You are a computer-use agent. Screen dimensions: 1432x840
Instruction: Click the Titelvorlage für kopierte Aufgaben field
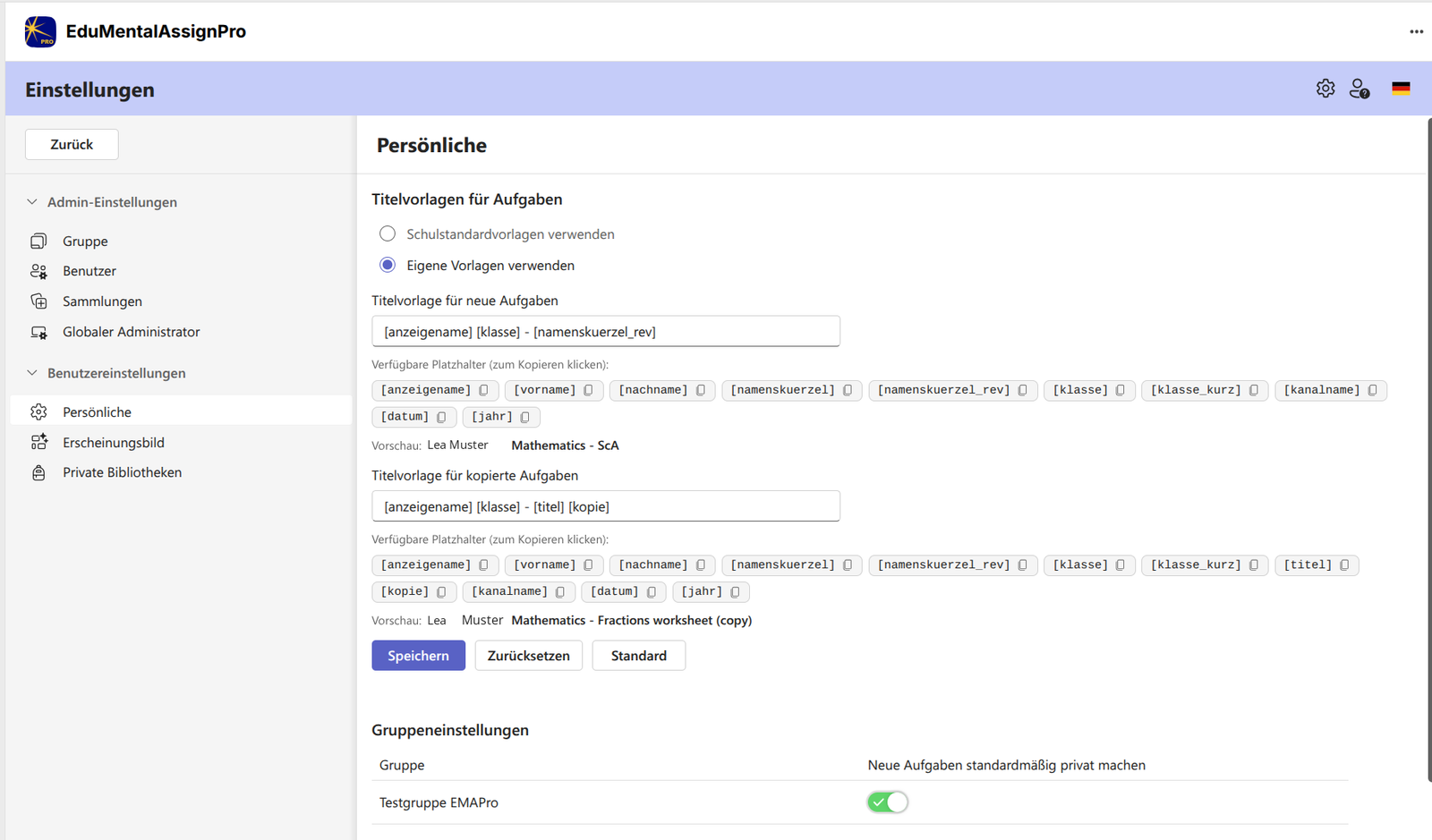606,506
